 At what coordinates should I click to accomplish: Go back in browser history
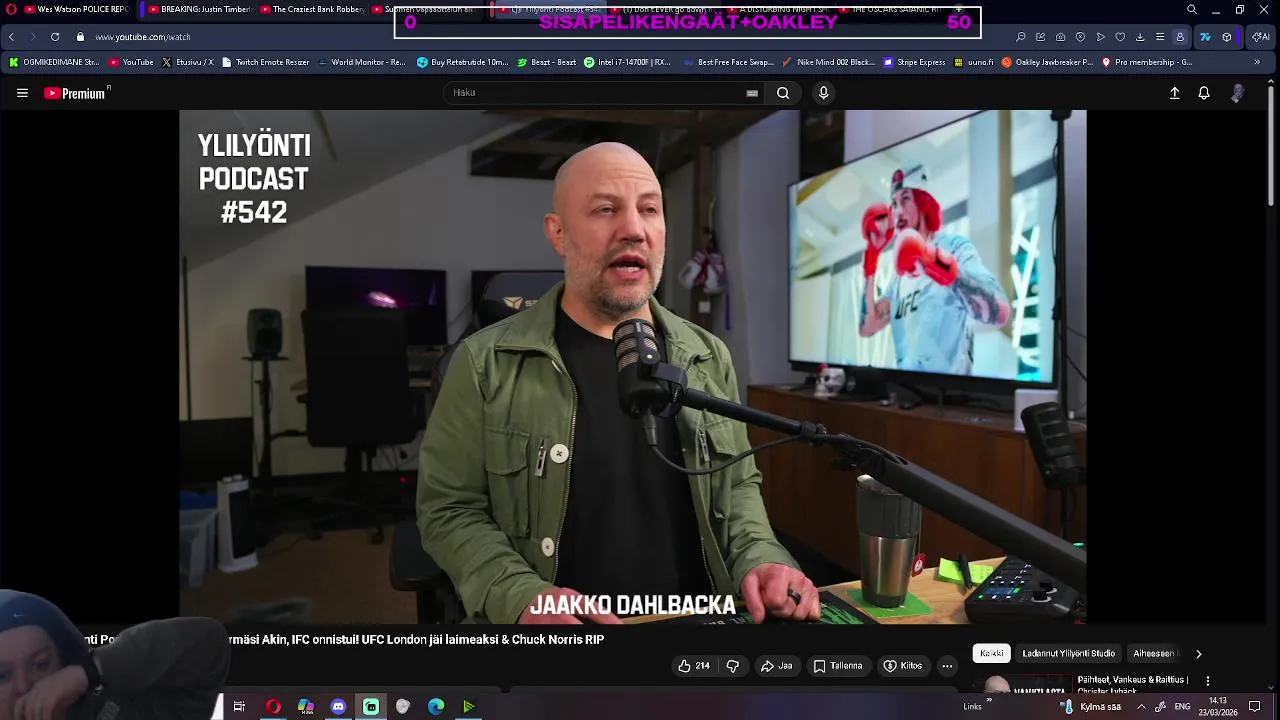(x=11, y=37)
